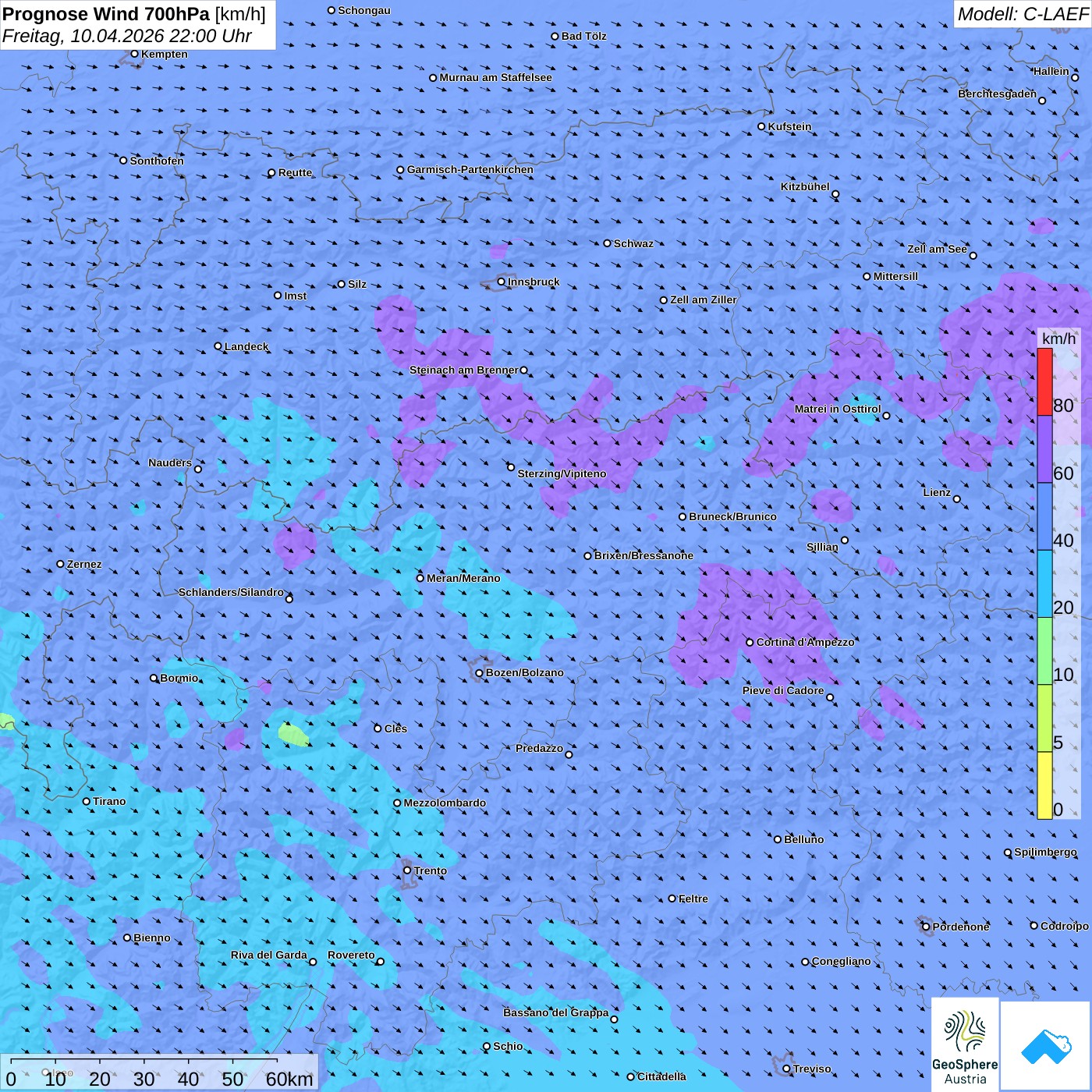Click the Berchtesgaden label
The width and height of the screenshot is (1092, 1092).
coord(998,94)
